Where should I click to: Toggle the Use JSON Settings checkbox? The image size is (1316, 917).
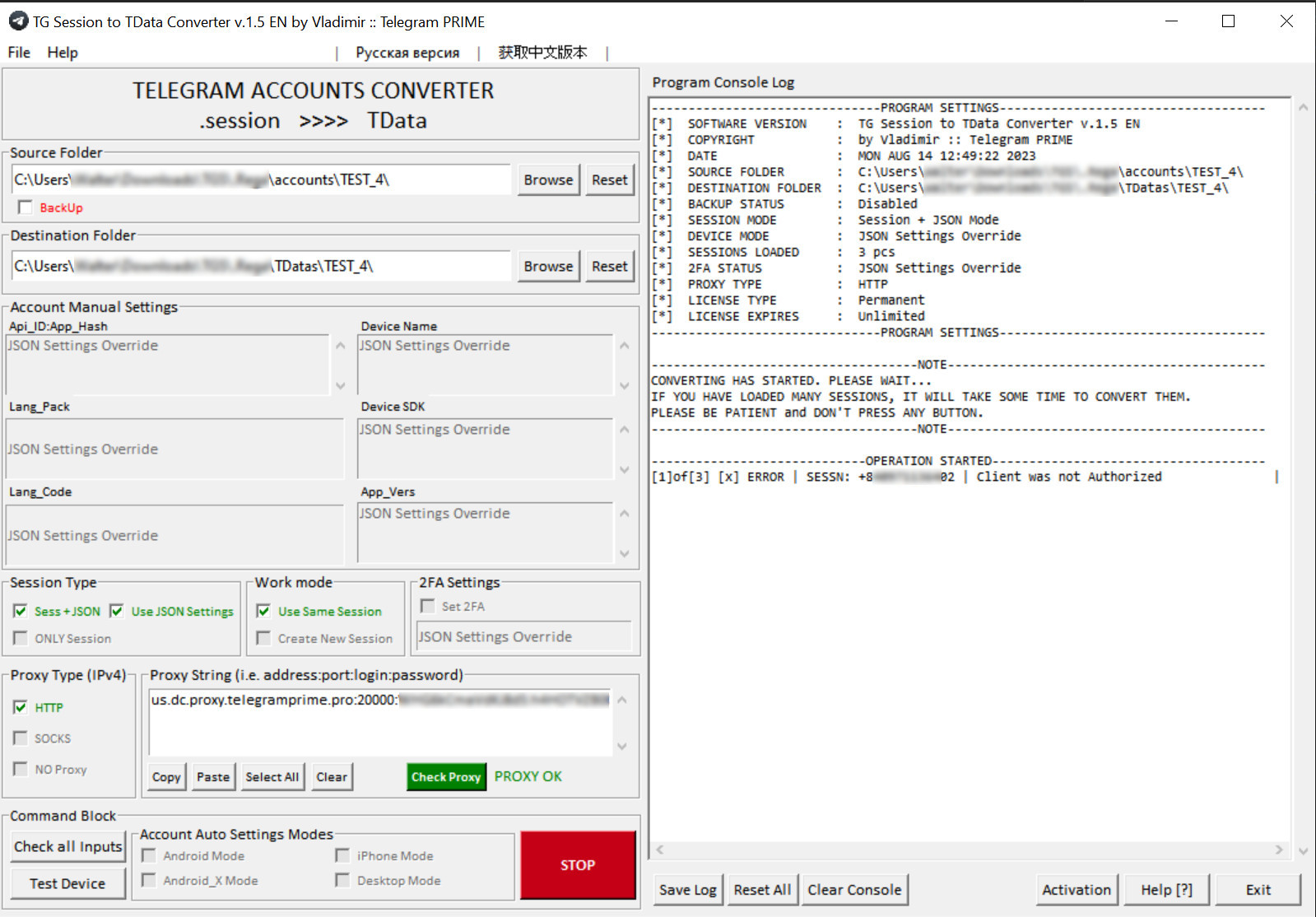(116, 611)
